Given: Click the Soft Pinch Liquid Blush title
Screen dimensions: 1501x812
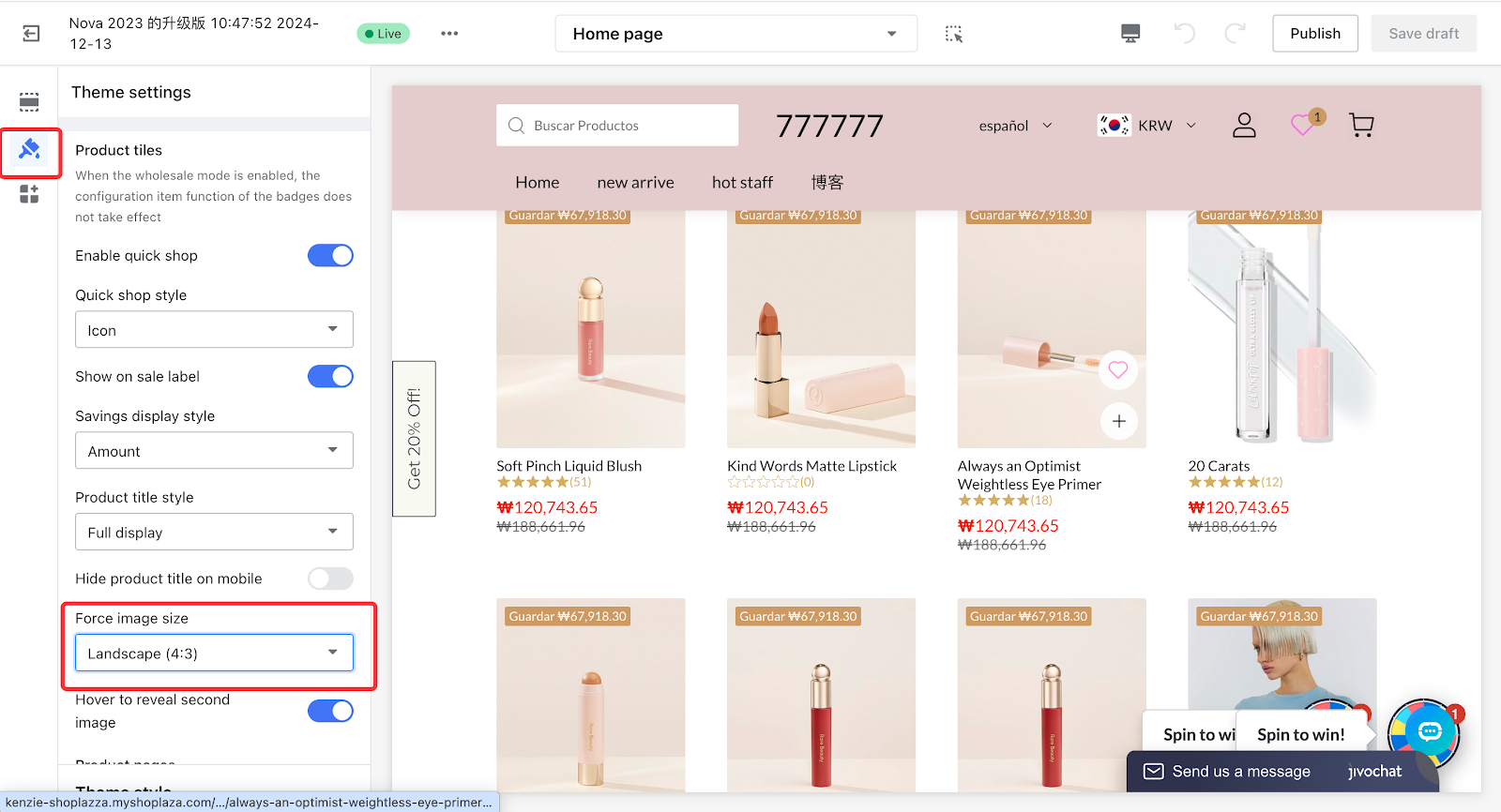Looking at the screenshot, I should pyautogui.click(x=569, y=466).
